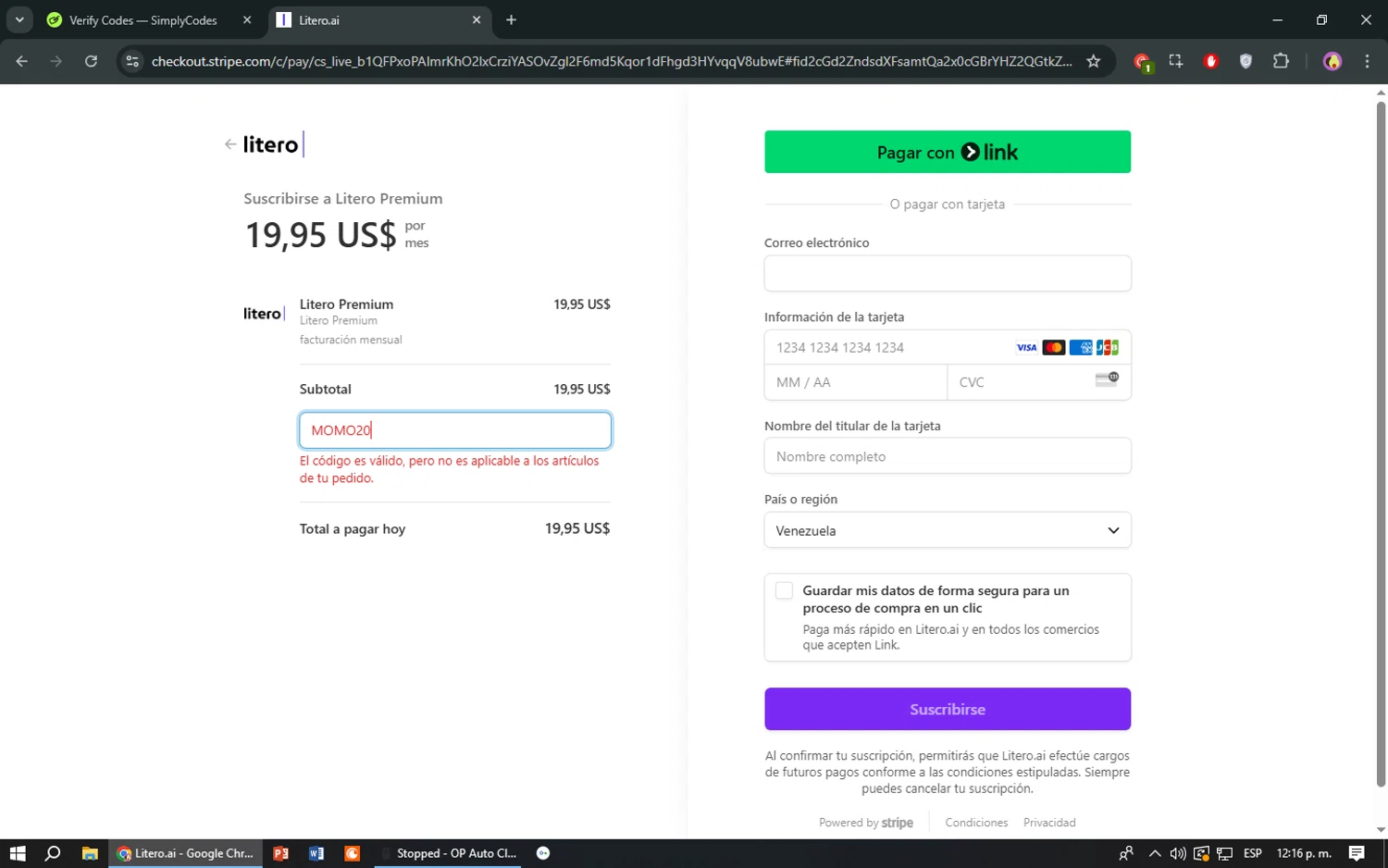Click the Nombre completo cardholder field
The image size is (1388, 868).
pos(948,456)
